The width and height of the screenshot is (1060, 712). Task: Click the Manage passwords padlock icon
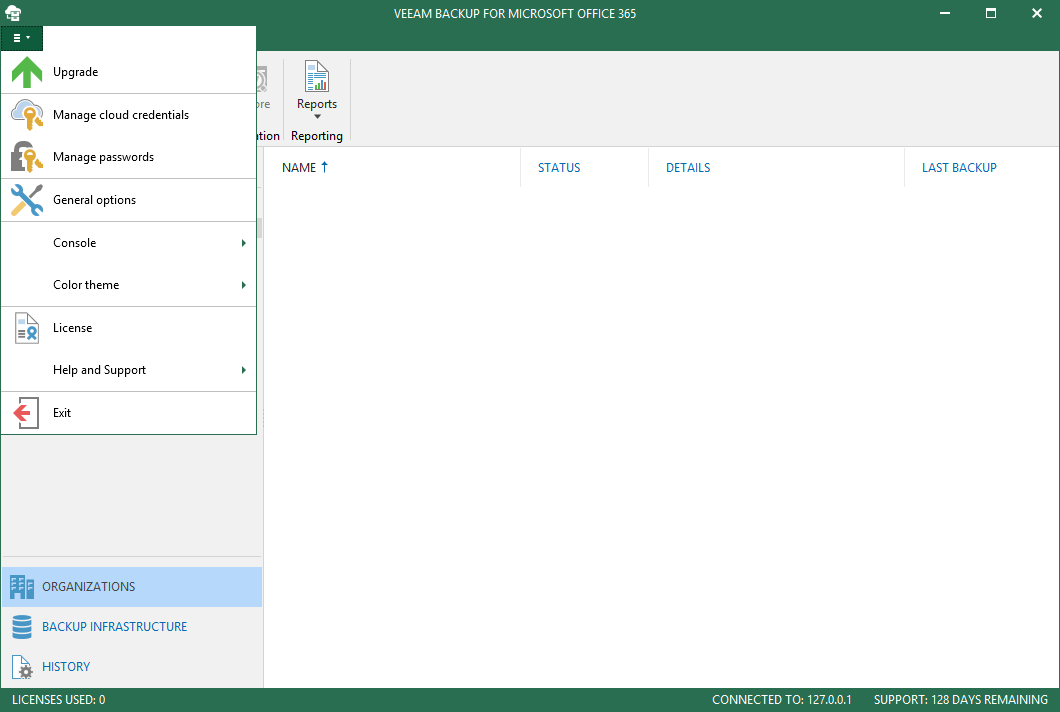pyautogui.click(x=27, y=157)
